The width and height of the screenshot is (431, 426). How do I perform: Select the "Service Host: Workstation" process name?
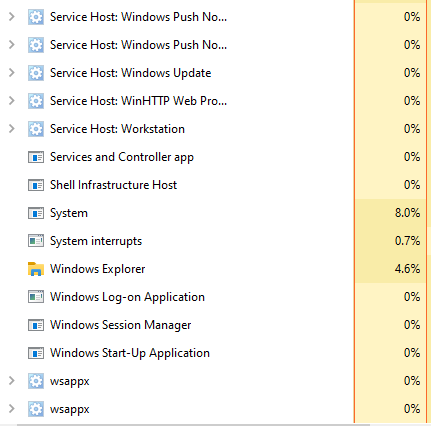point(117,129)
